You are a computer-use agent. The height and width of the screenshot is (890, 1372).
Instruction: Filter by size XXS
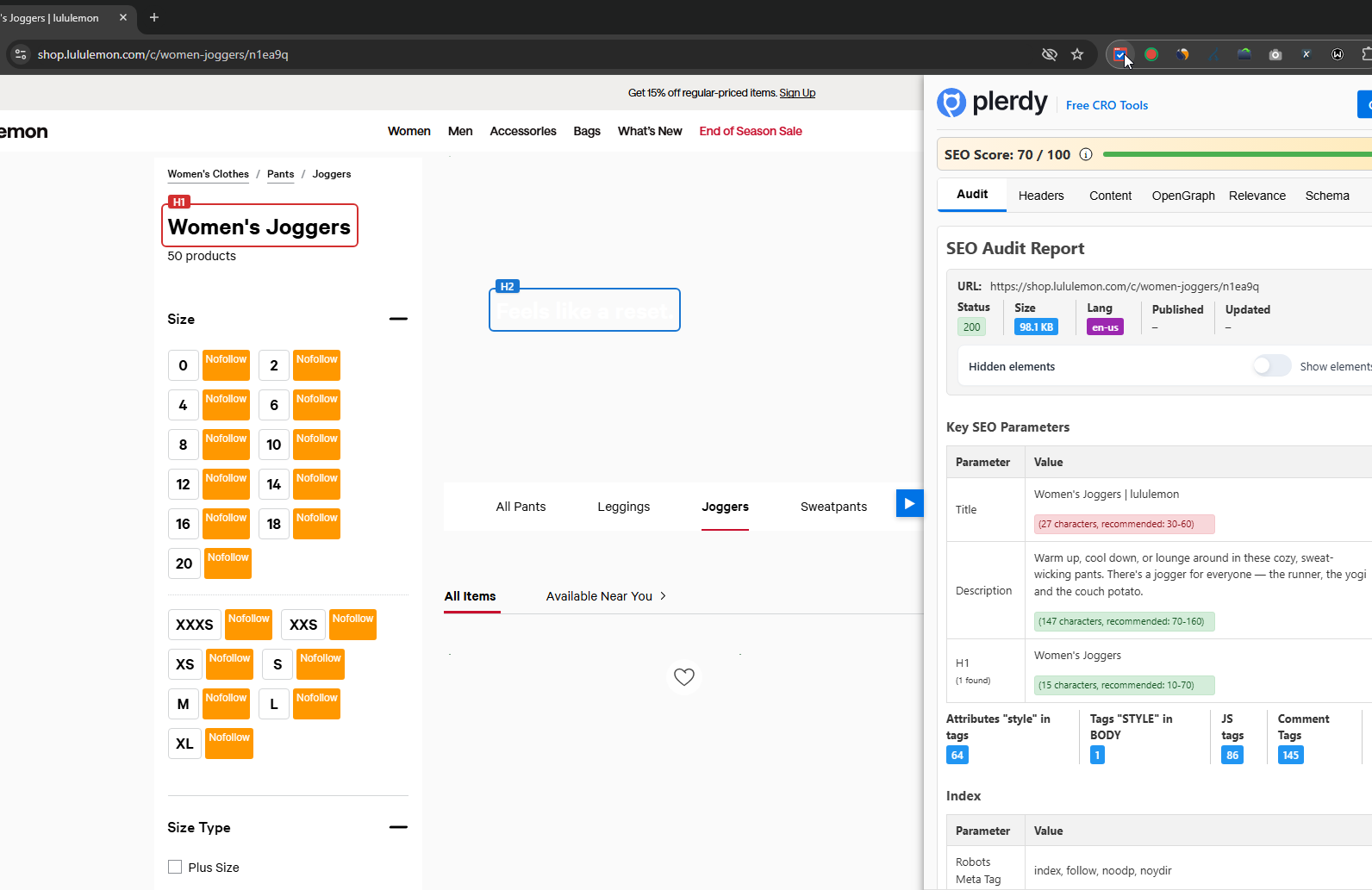click(303, 625)
